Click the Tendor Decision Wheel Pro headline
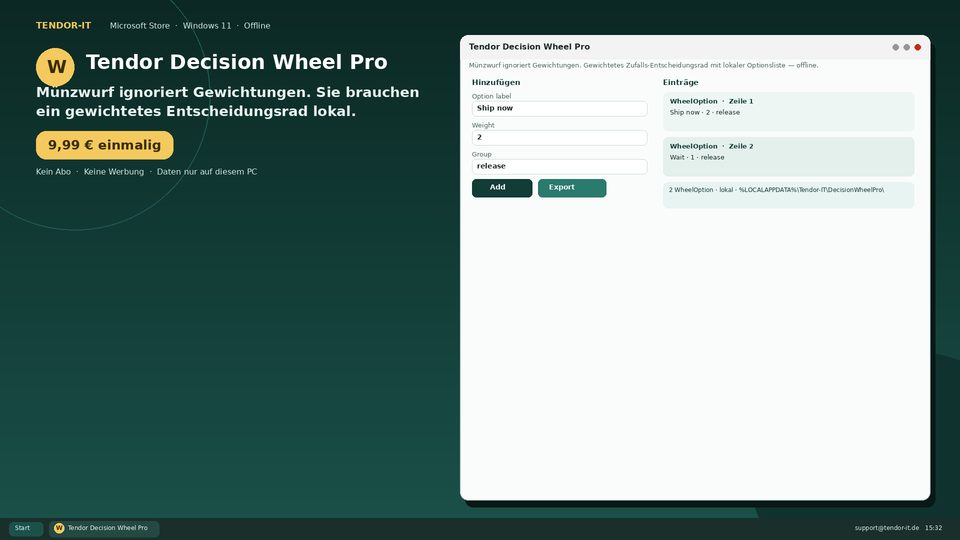 click(x=236, y=62)
